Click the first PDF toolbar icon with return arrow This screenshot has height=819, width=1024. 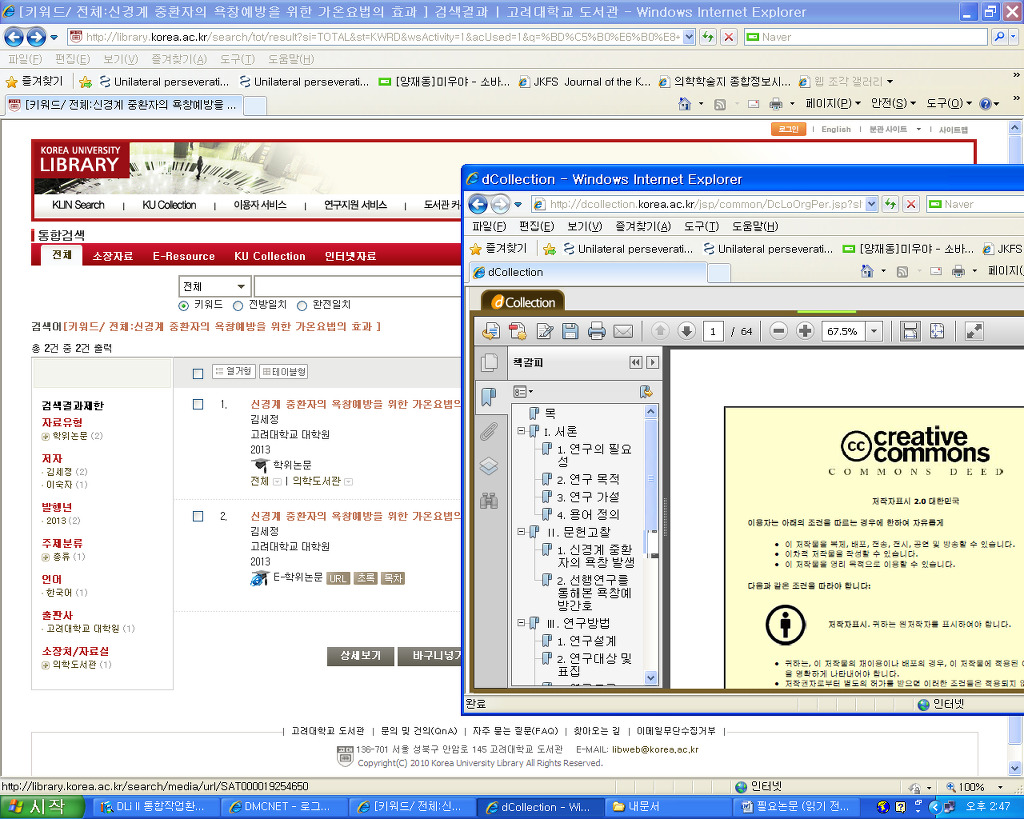[491, 331]
